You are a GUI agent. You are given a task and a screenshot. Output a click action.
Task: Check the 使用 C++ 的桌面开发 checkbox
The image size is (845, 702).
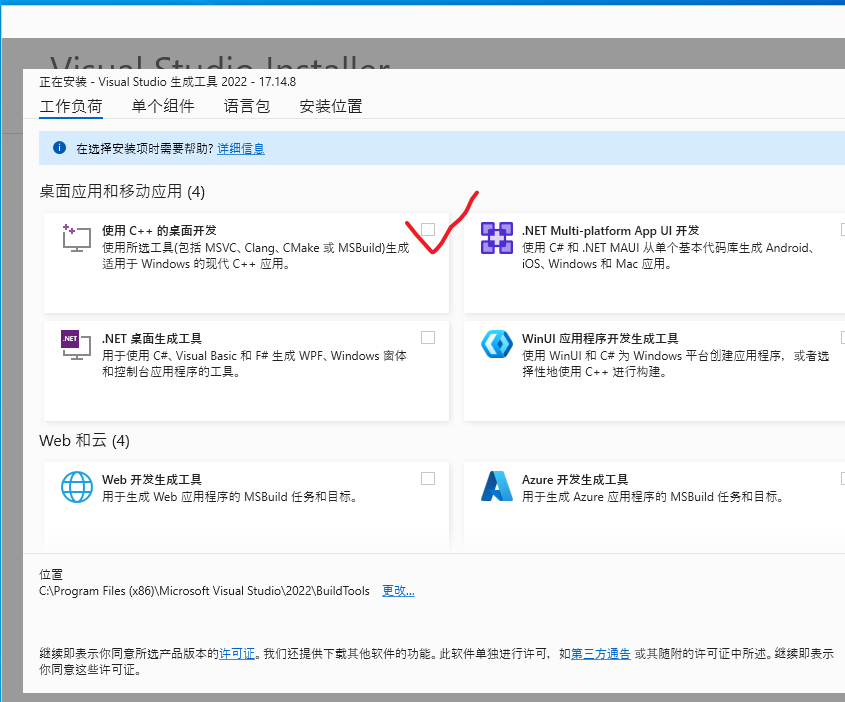click(x=428, y=230)
